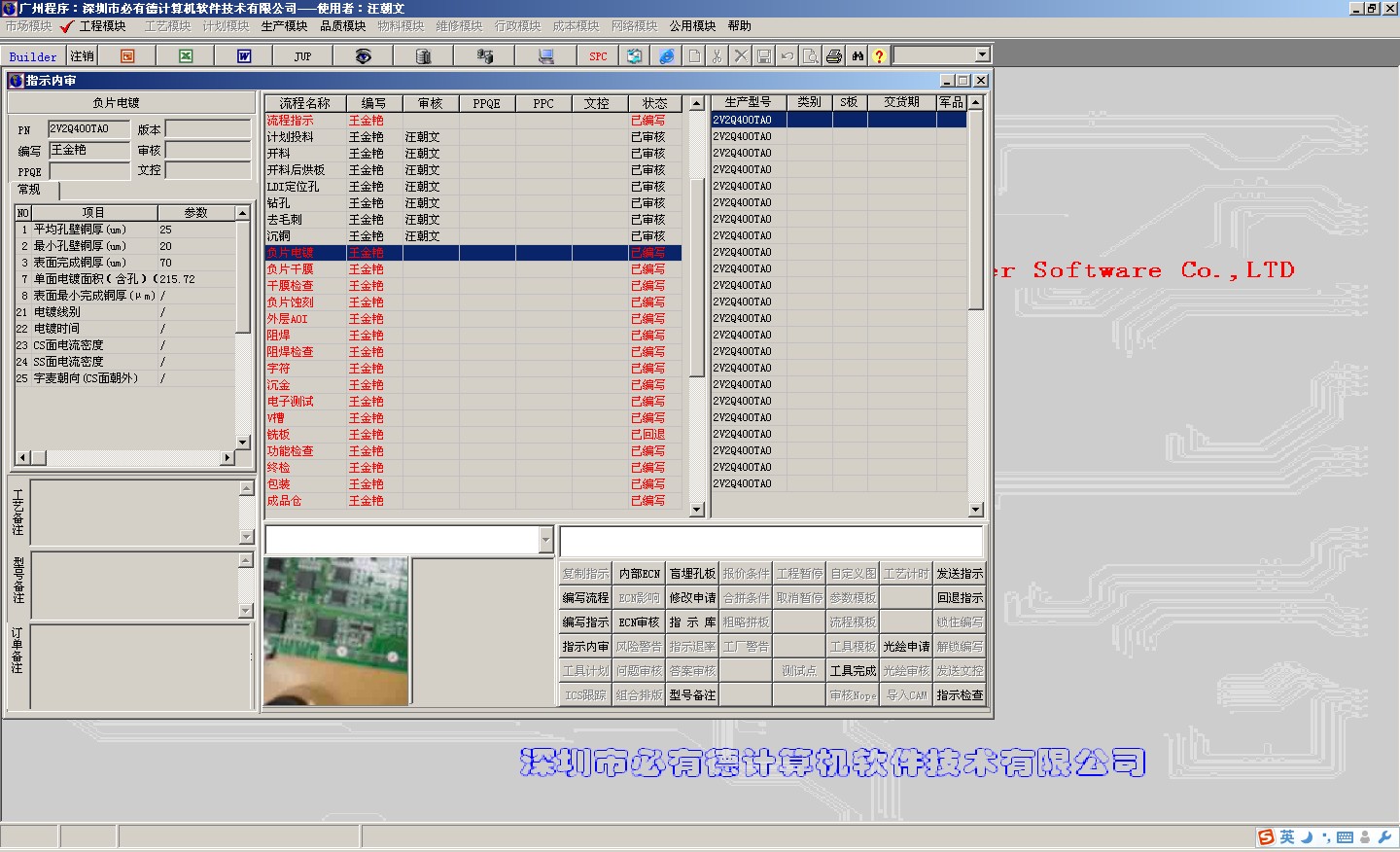Screen dimensions: 1400x852
Task: Click the 指示检查 button
Action: [960, 695]
